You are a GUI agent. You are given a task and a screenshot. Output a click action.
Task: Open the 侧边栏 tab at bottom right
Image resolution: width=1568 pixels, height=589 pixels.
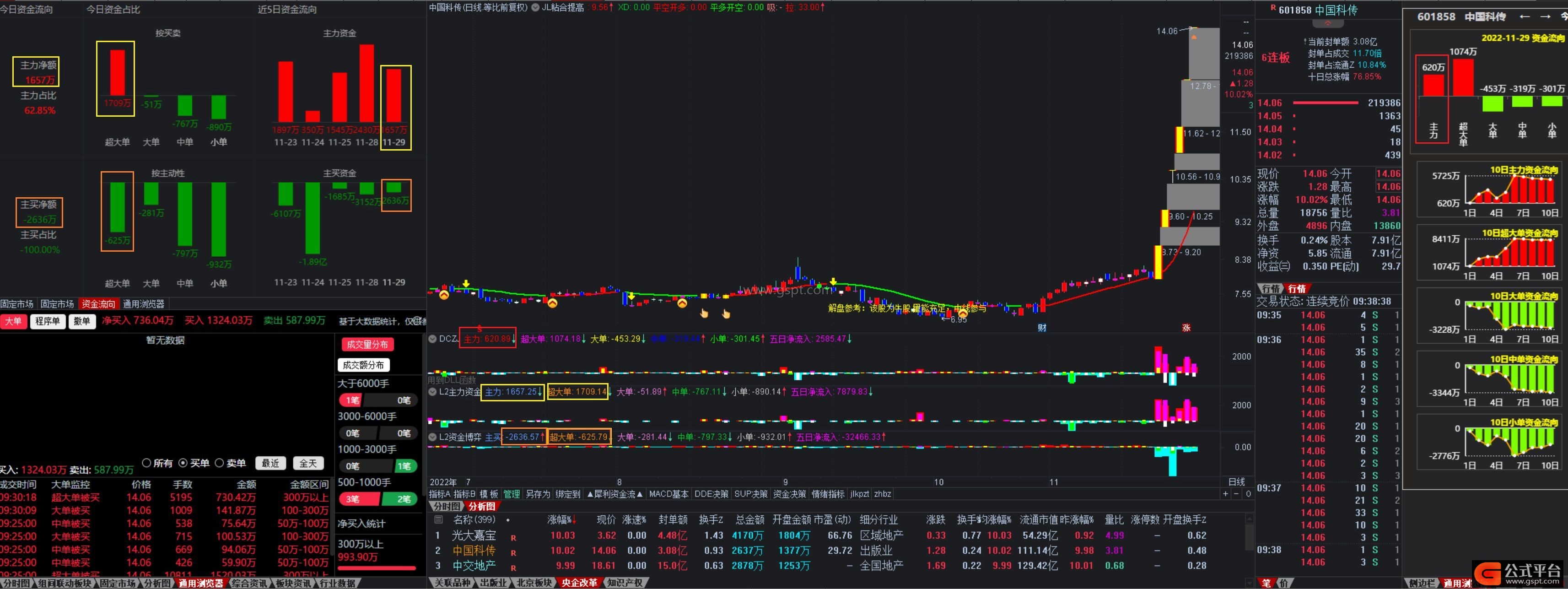pyautogui.click(x=1422, y=584)
